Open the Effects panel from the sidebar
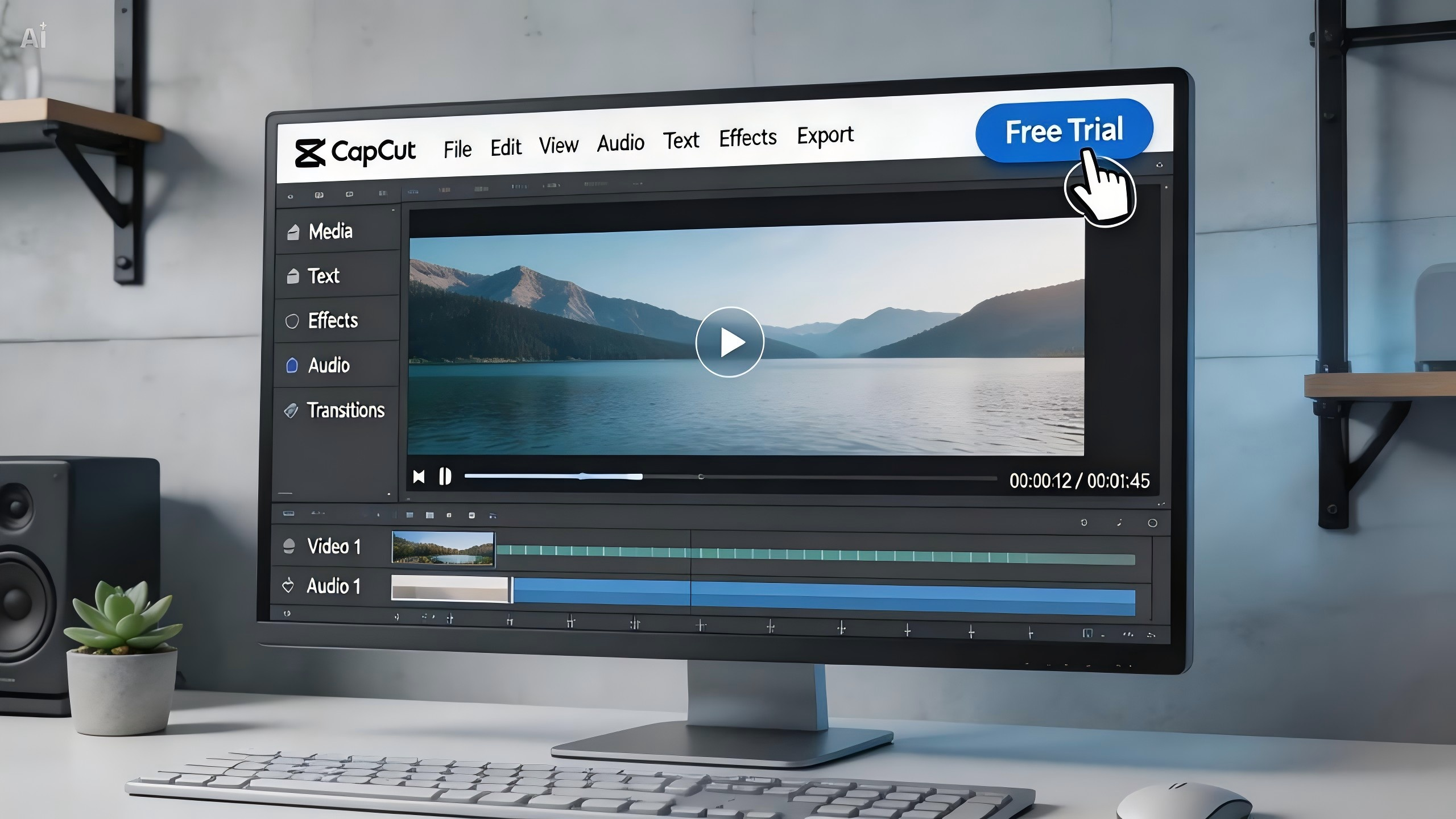The width and height of the screenshot is (1456, 819). [x=332, y=321]
